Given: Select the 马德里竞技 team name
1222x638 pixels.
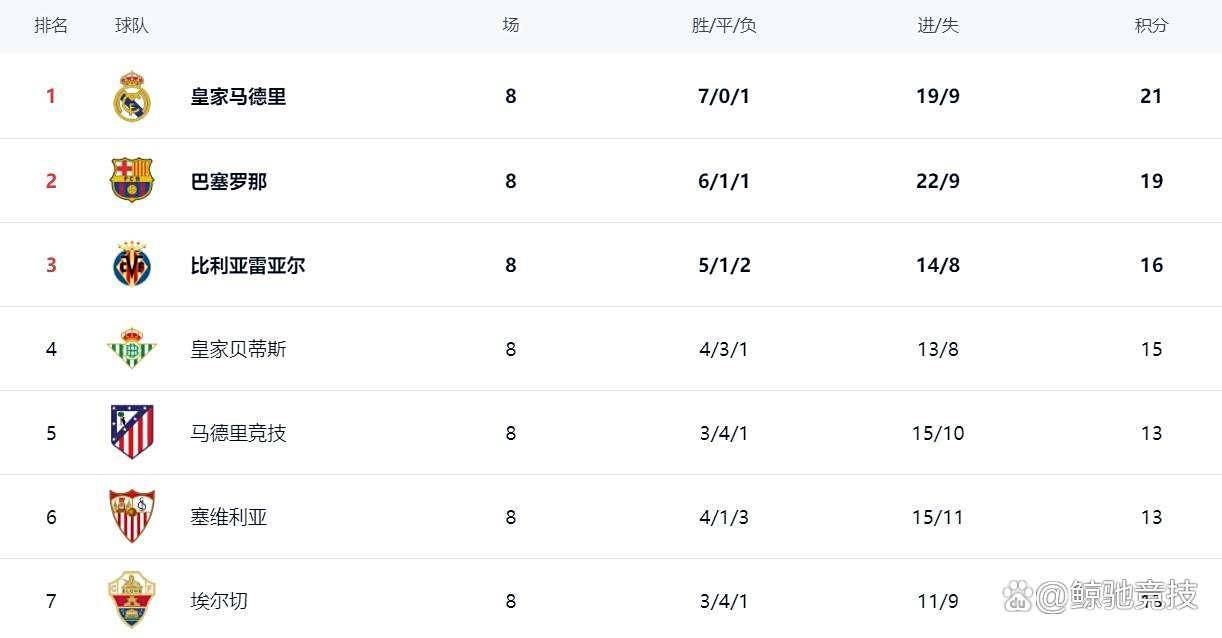Looking at the screenshot, I should tap(238, 433).
